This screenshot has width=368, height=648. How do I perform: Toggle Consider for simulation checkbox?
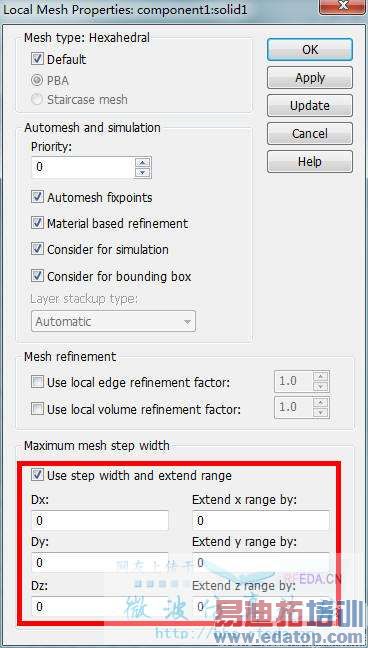point(37,250)
